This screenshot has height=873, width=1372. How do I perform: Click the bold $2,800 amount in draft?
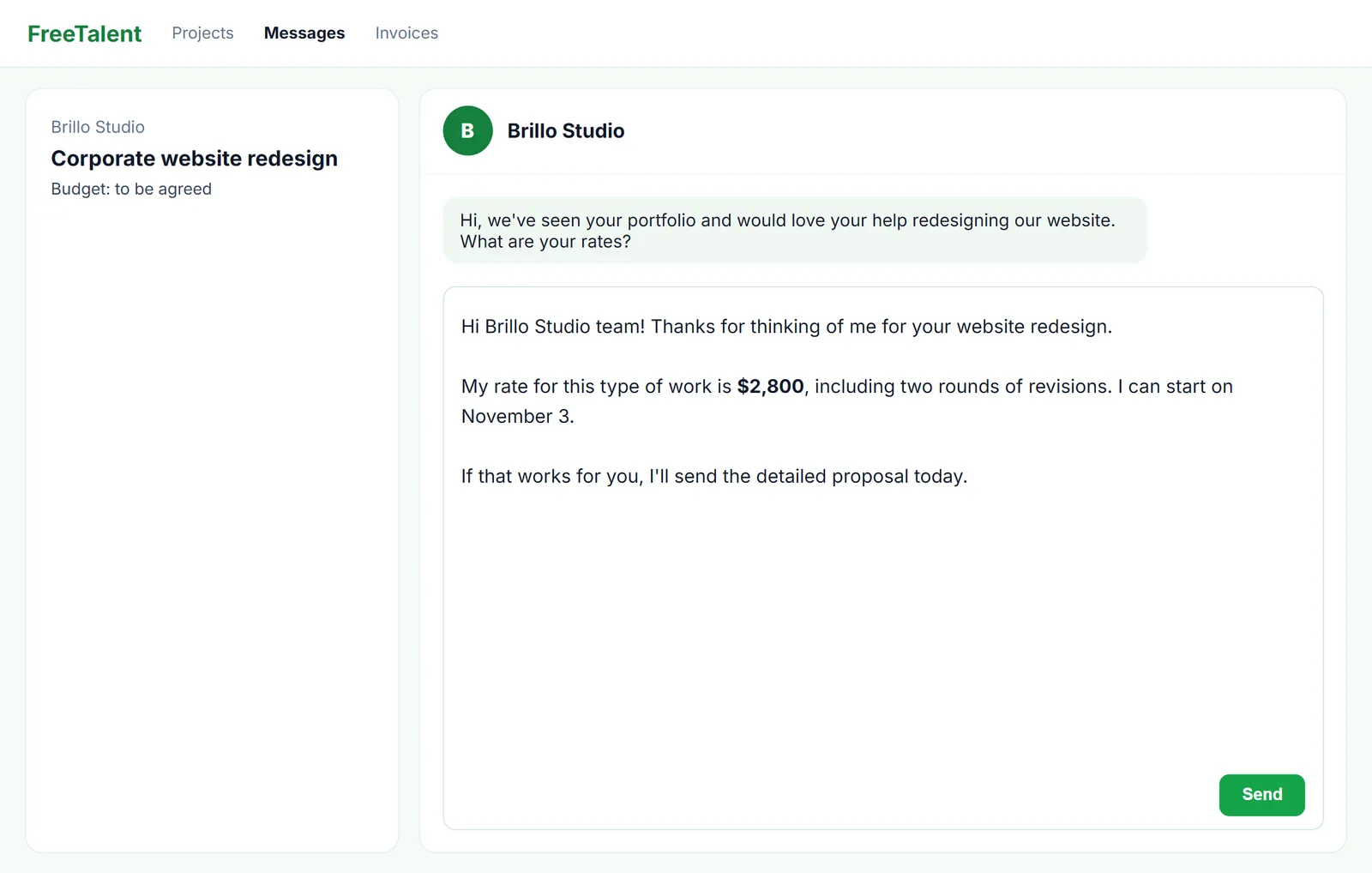(x=770, y=387)
